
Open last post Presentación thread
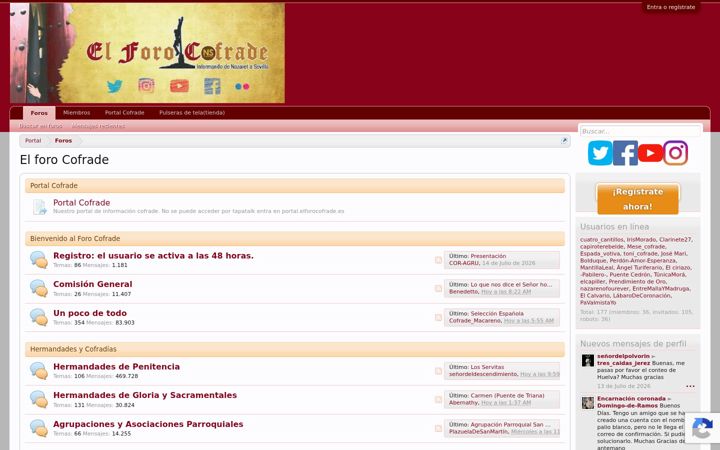pyautogui.click(x=488, y=256)
